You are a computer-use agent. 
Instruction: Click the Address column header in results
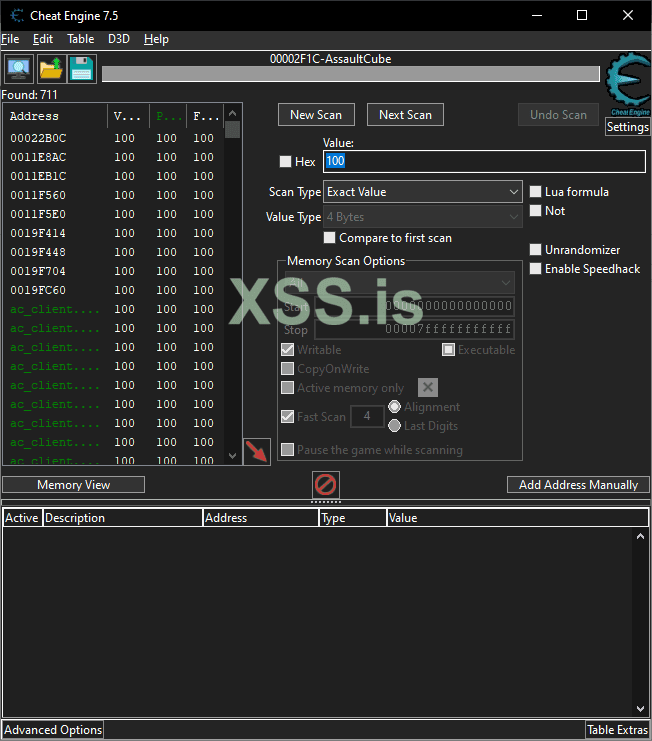click(x=56, y=116)
